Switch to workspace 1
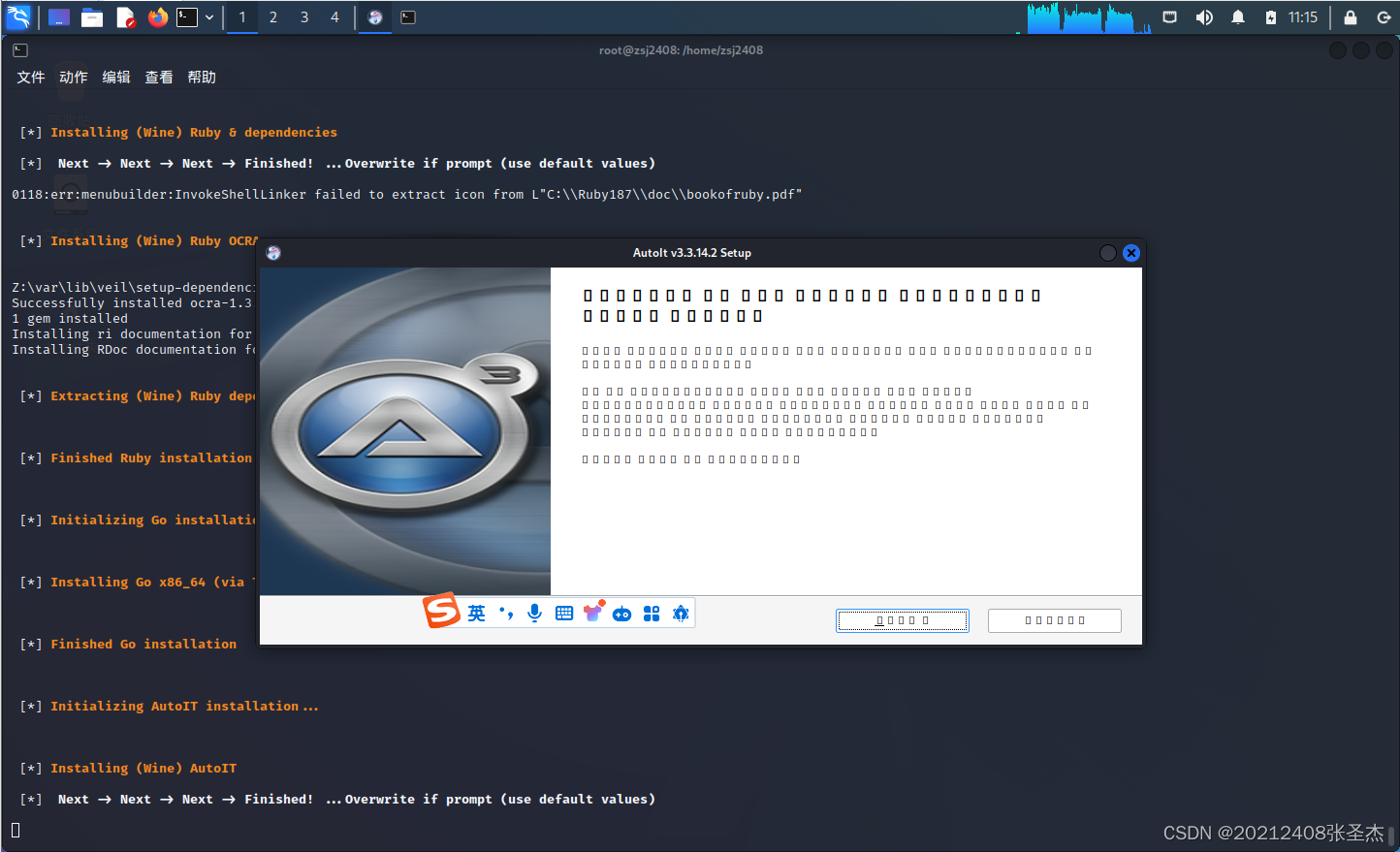The width and height of the screenshot is (1400, 852). click(242, 17)
